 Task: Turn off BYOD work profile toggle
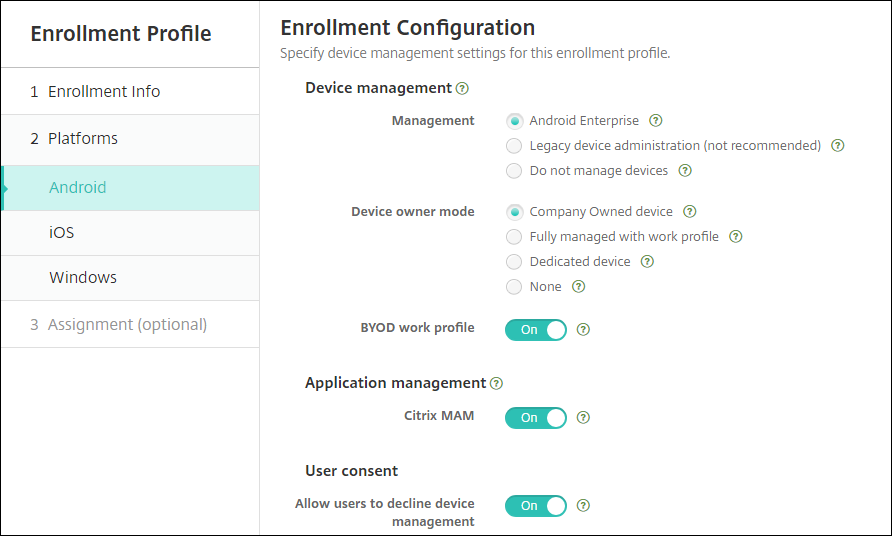click(536, 329)
